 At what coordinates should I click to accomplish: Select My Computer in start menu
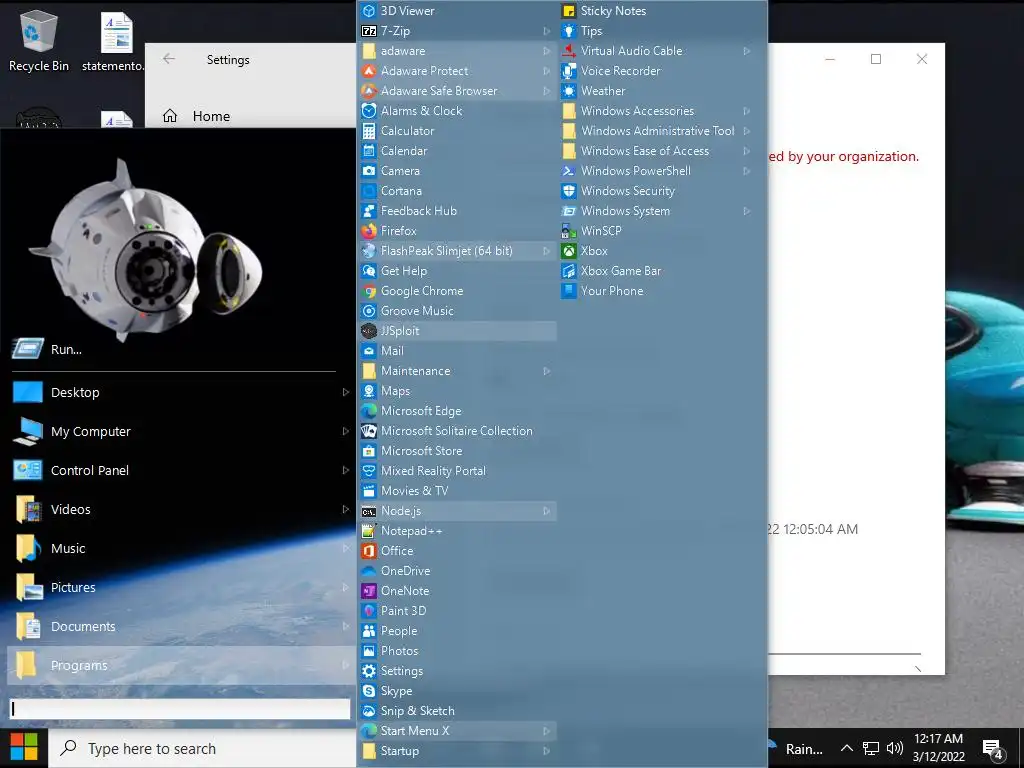pyautogui.click(x=182, y=431)
